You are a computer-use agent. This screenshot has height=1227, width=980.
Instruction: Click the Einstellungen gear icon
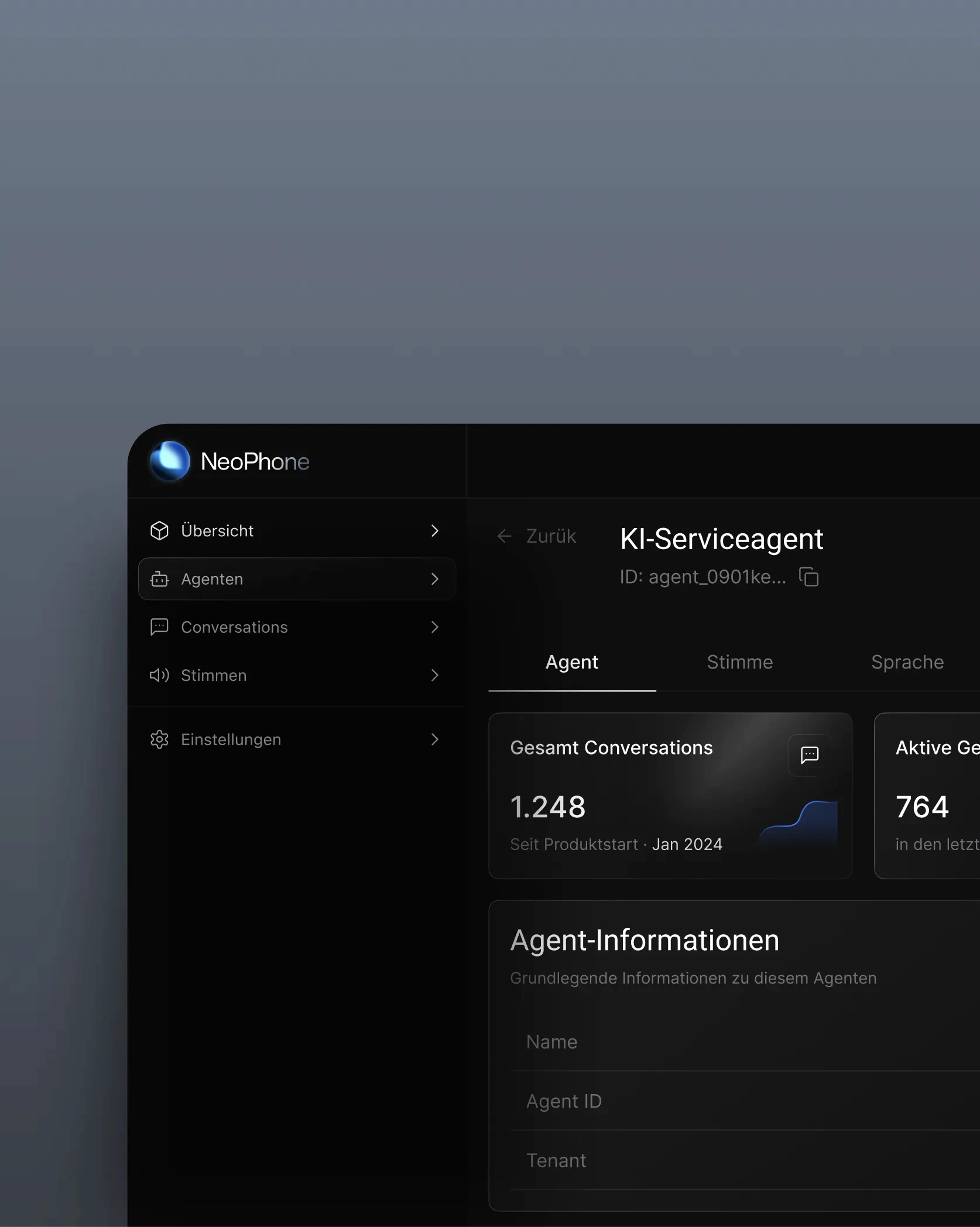tap(159, 739)
